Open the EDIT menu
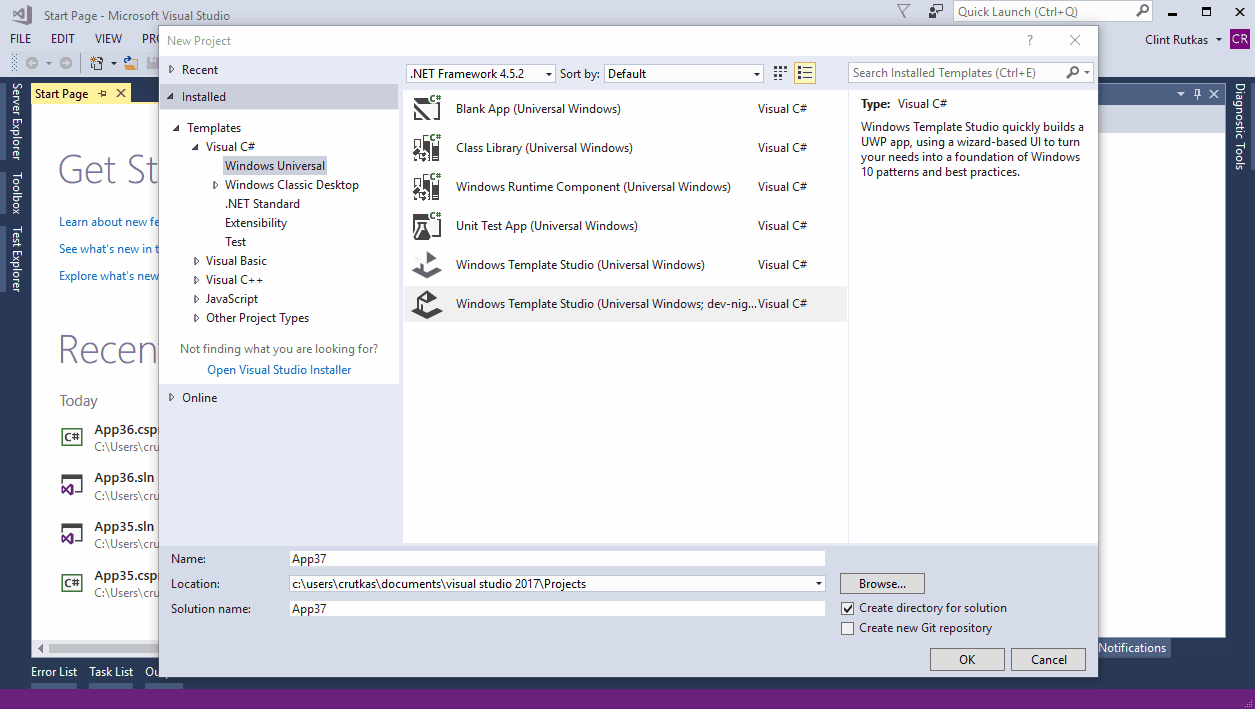Viewport: 1255px width, 709px height. pyautogui.click(x=63, y=39)
